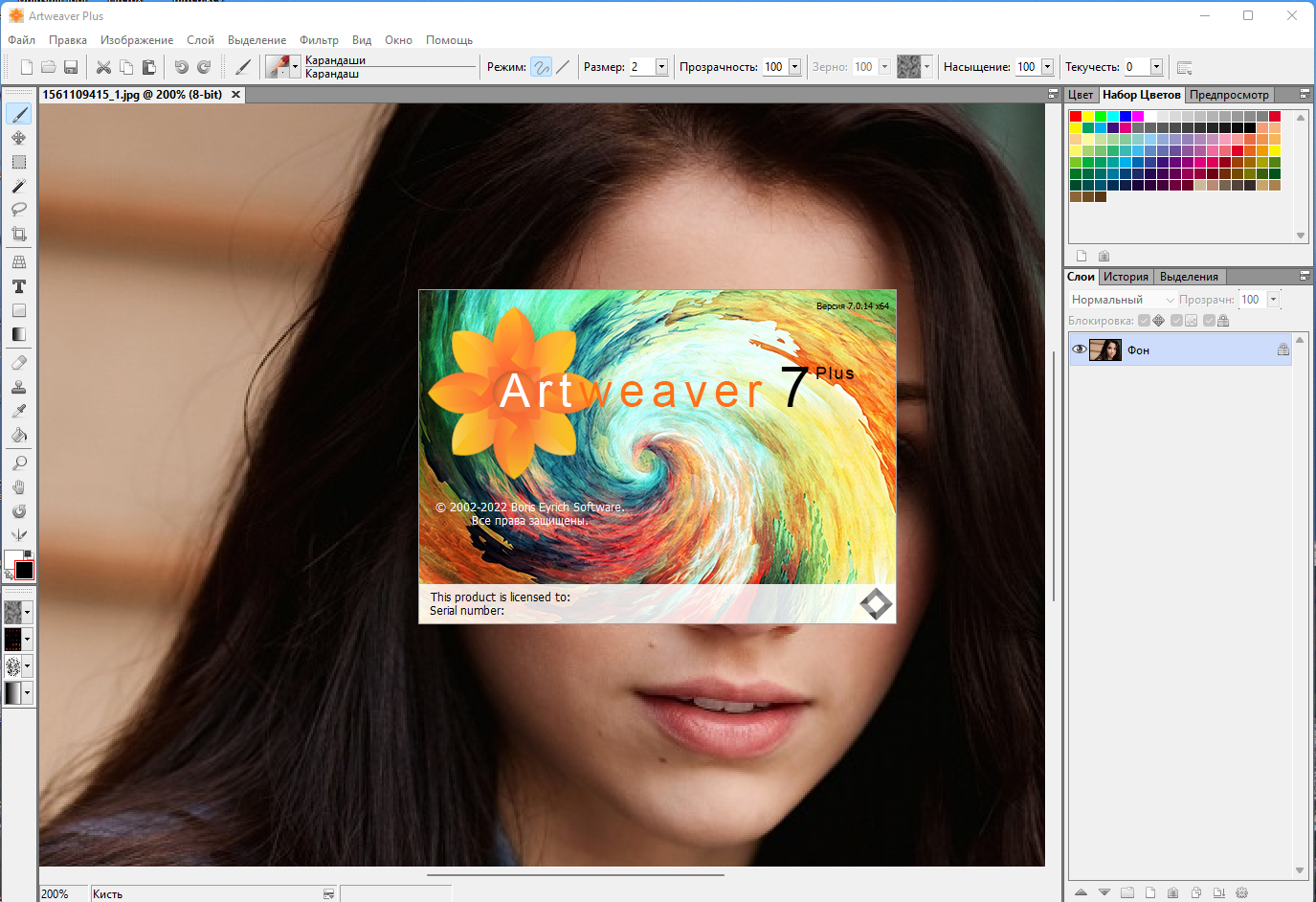The height and width of the screenshot is (902, 1316).
Task: Select the Paint Bucket fill tool
Action: pos(19,435)
